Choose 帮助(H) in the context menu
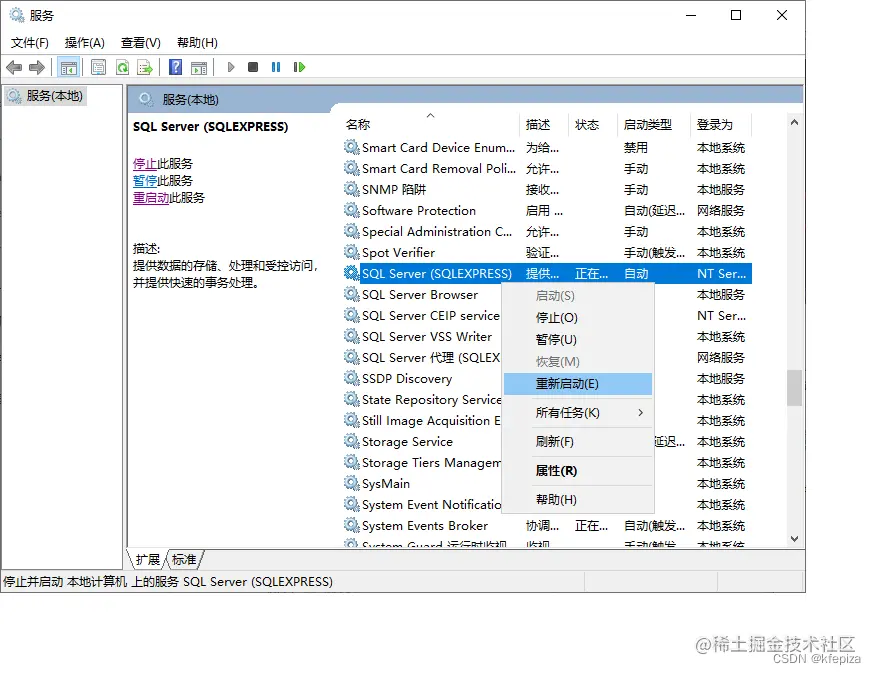Screen dimensions: 876x675 coord(578,500)
